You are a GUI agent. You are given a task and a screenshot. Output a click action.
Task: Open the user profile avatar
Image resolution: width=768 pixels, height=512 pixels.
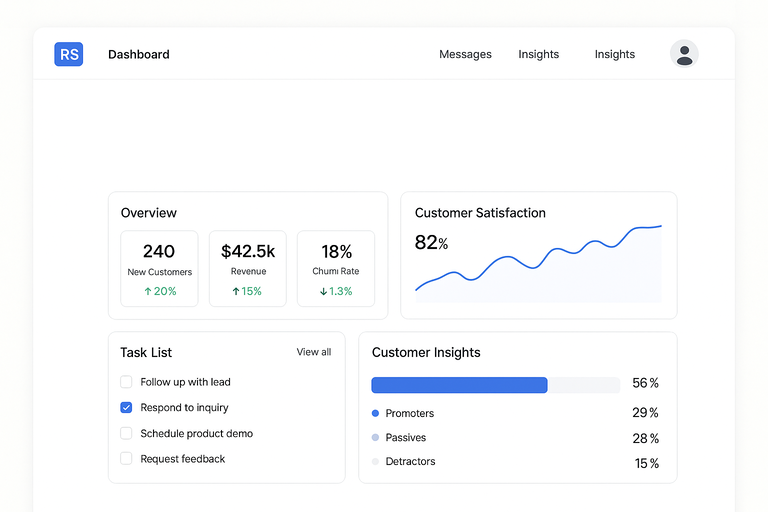[x=684, y=54]
